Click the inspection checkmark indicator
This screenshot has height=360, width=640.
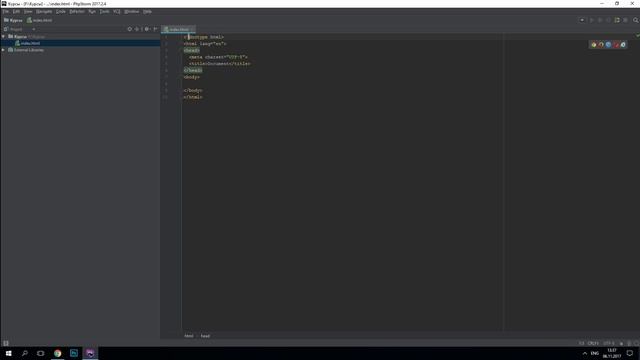pos(637,36)
